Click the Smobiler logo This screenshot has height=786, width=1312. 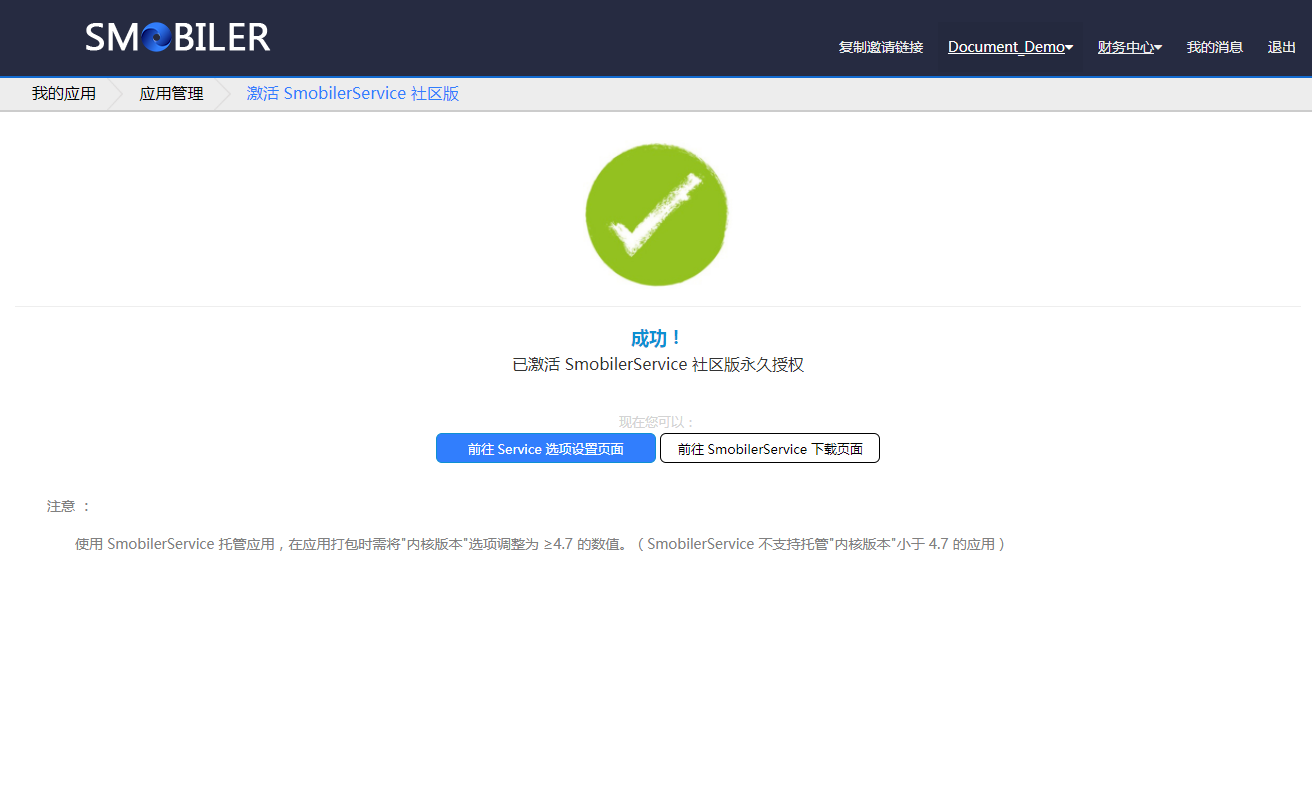click(177, 38)
